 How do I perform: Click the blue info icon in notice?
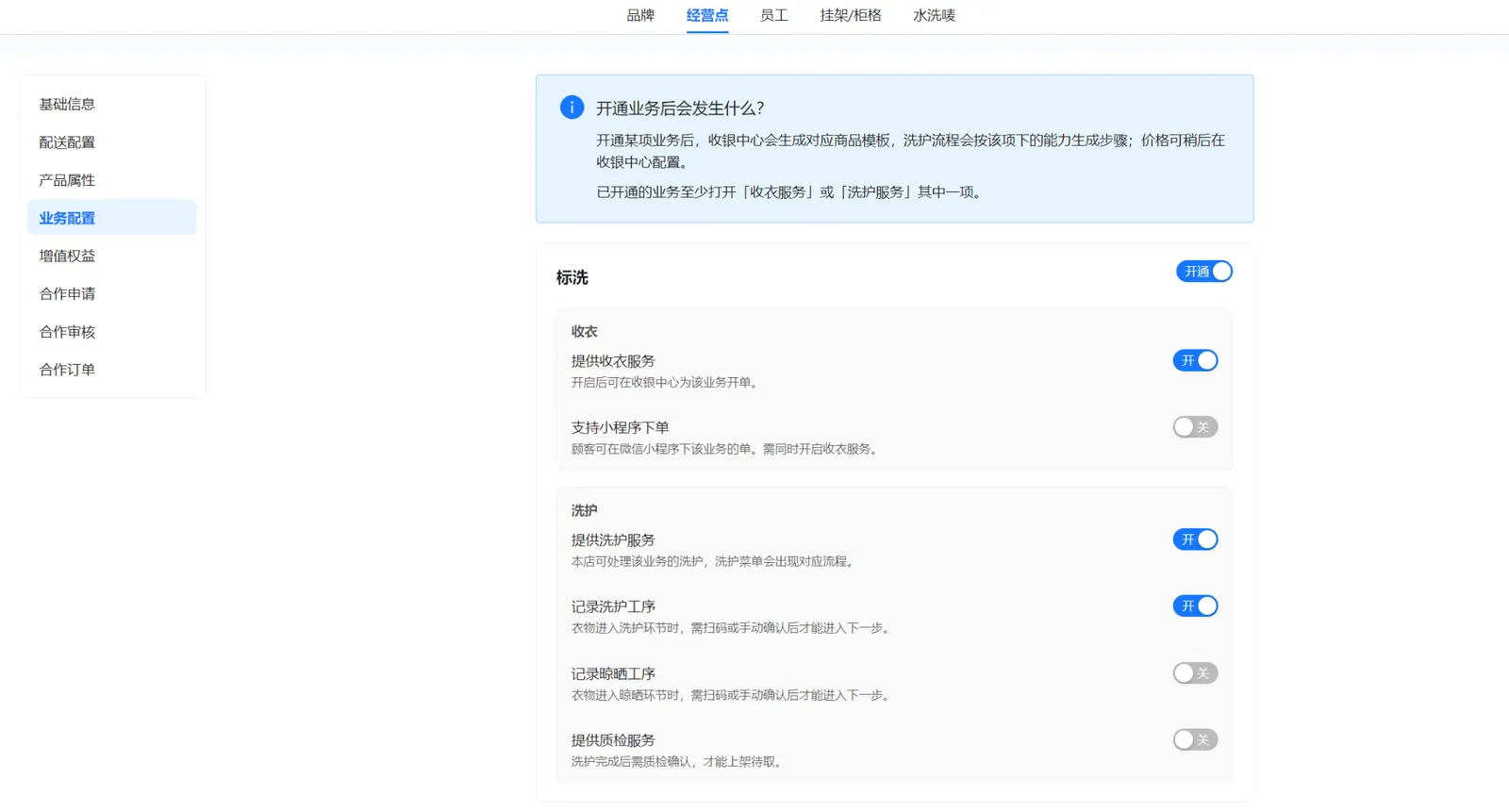click(x=572, y=108)
